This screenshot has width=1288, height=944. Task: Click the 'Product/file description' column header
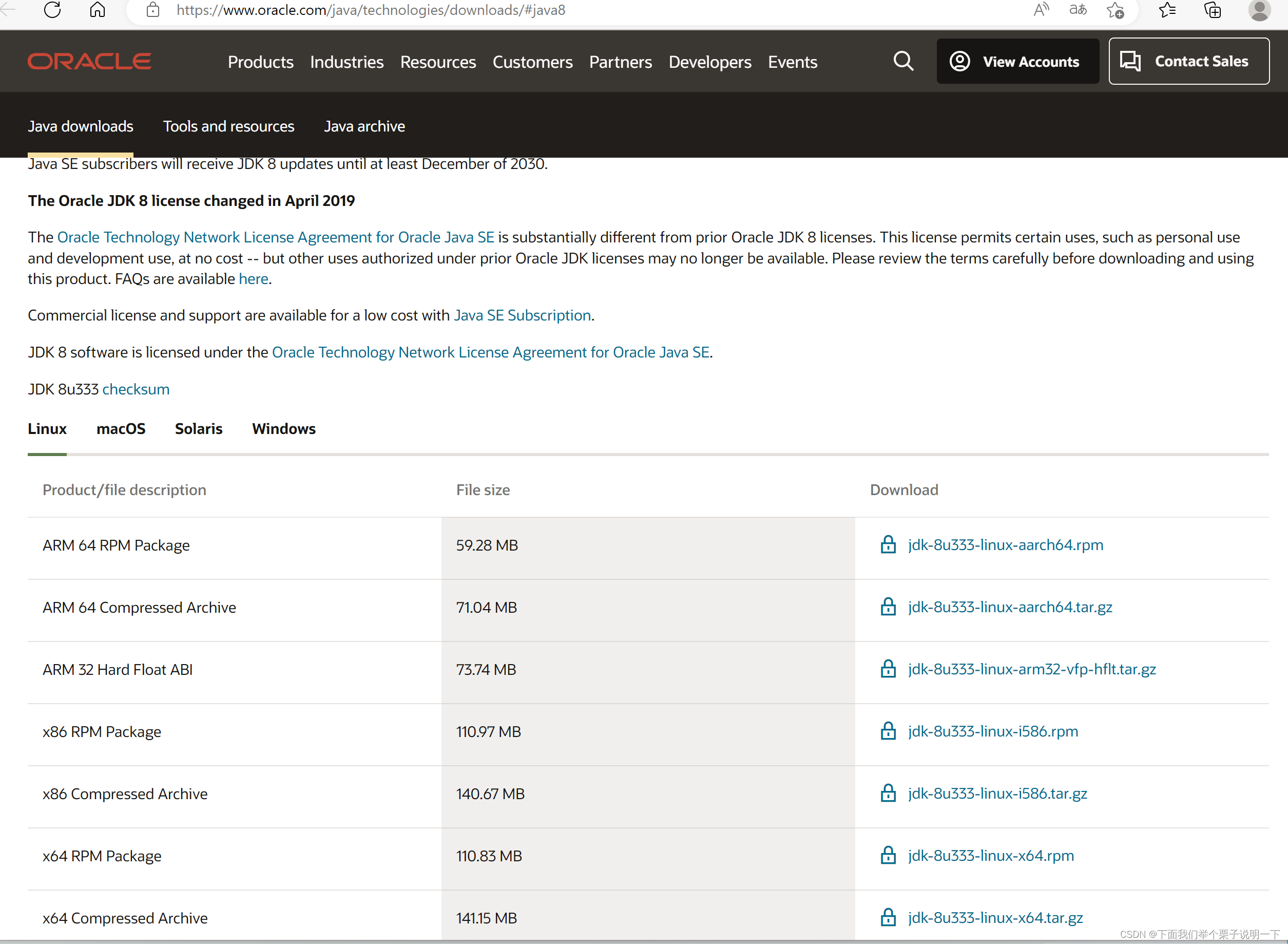(124, 489)
